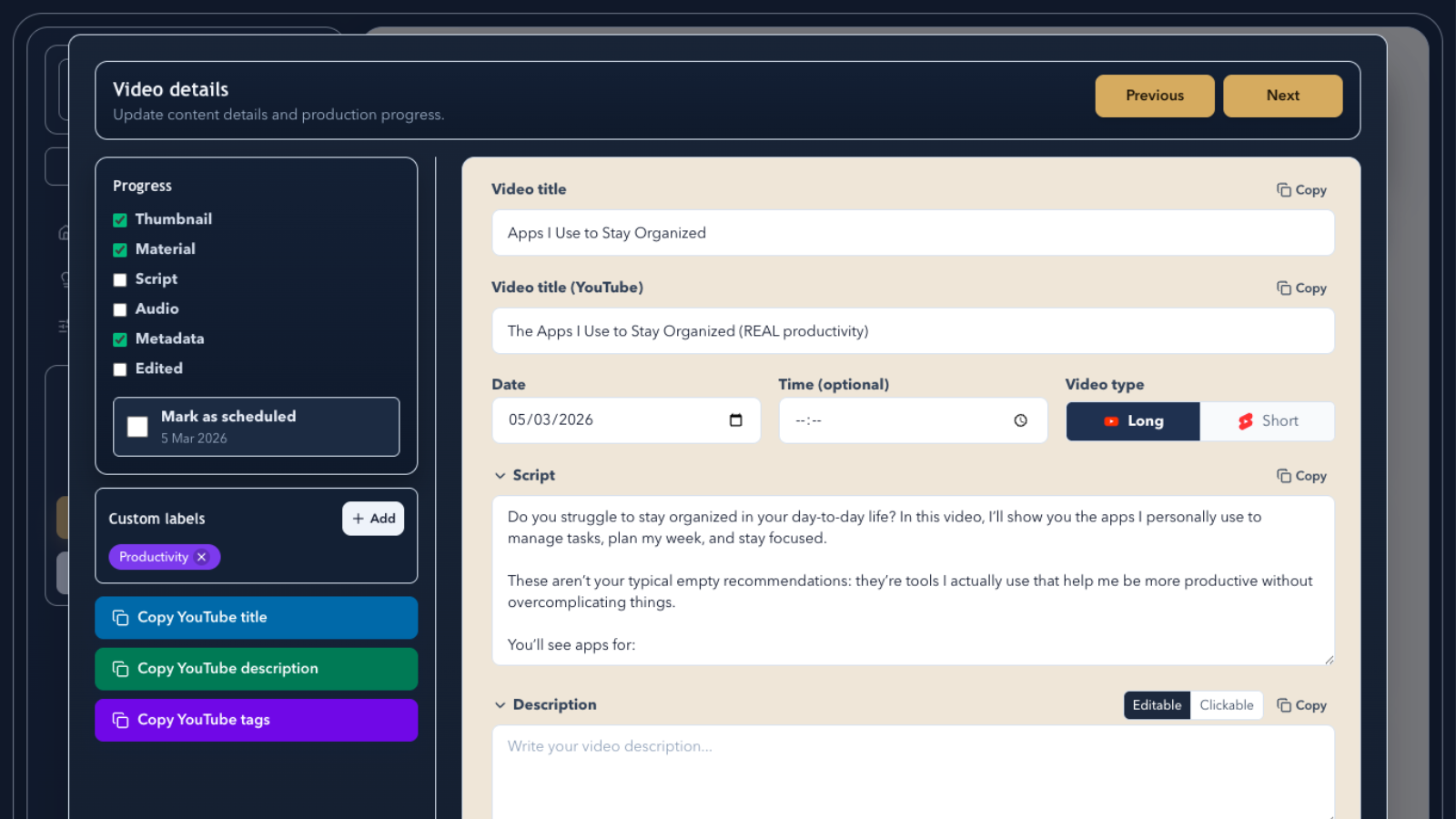This screenshot has width=1456, height=819.
Task: Enable the Mark as scheduled checkbox
Action: pyautogui.click(x=136, y=426)
